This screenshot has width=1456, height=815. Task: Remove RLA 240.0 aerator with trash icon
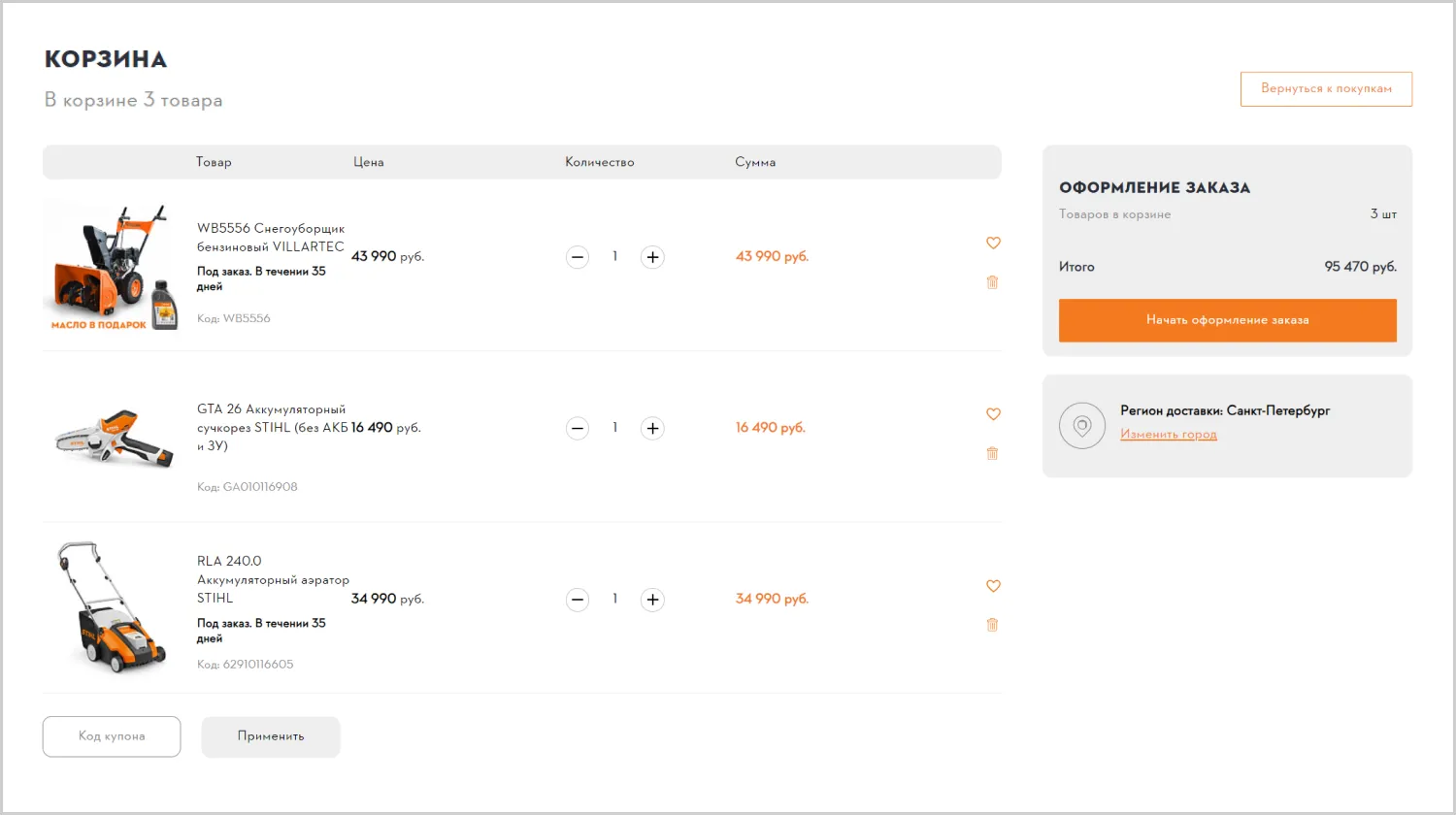[x=992, y=625]
